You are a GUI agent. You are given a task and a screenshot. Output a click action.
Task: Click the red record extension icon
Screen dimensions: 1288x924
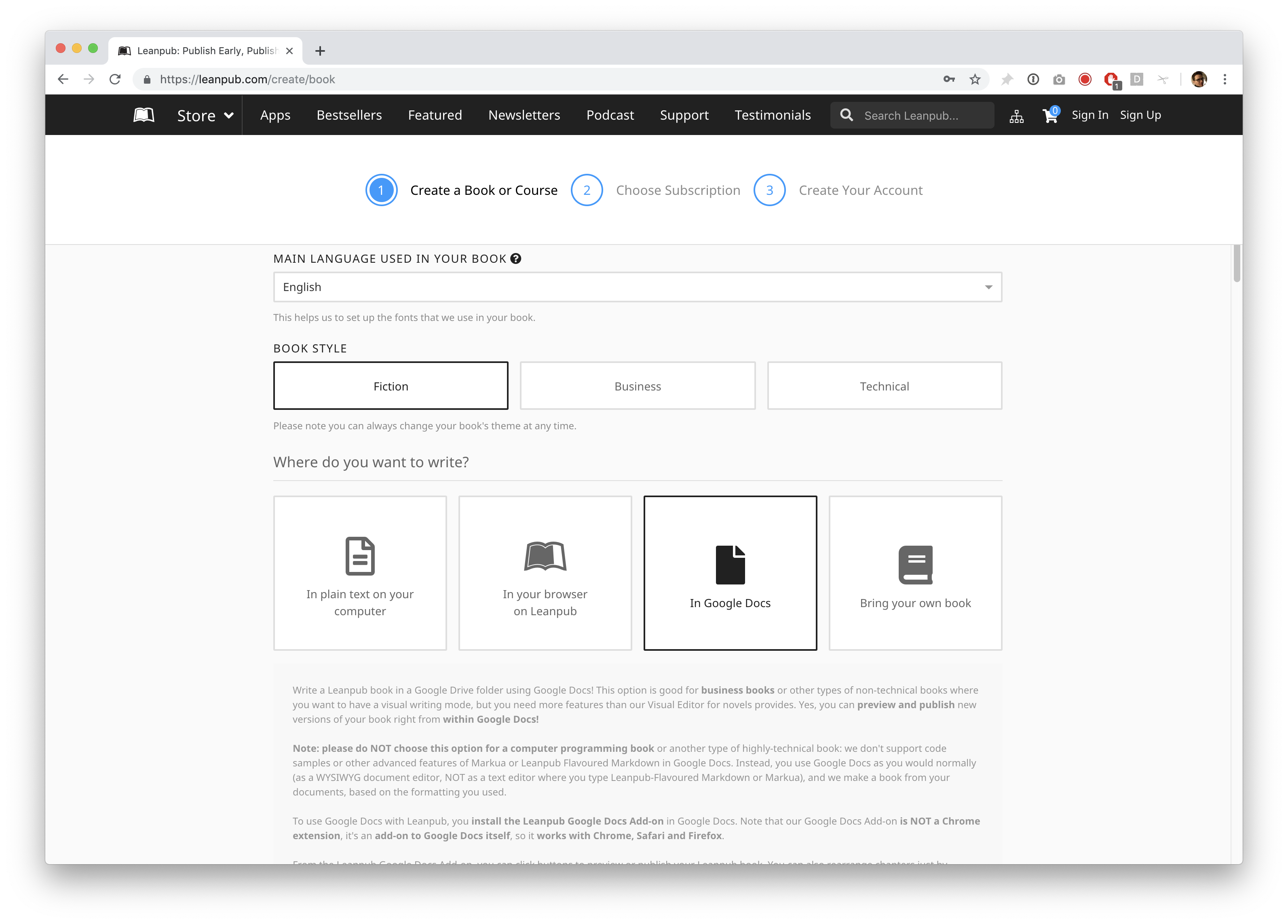pyautogui.click(x=1085, y=80)
